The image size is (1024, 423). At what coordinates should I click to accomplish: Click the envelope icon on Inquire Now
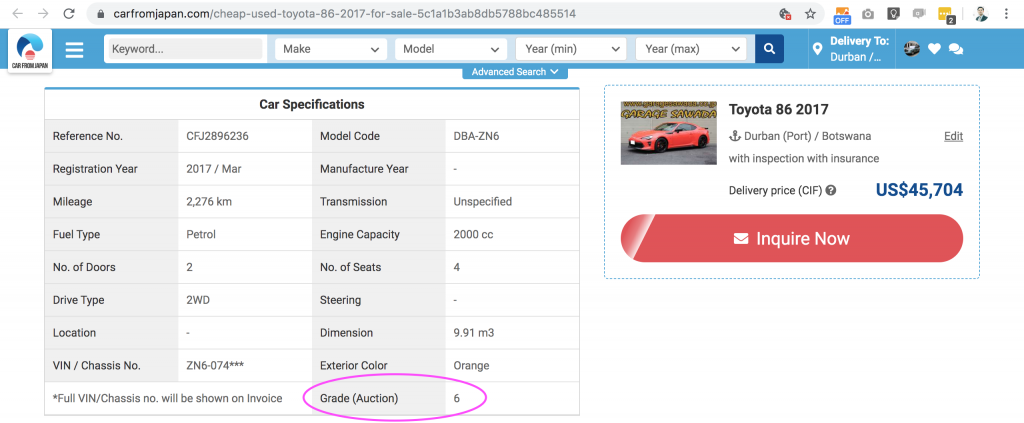coord(741,239)
